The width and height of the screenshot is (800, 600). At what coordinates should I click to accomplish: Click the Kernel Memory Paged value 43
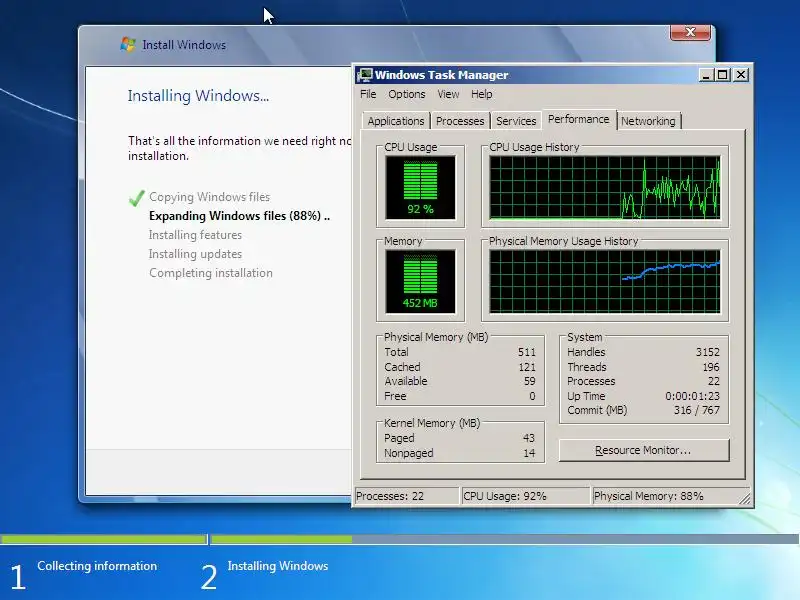(529, 438)
